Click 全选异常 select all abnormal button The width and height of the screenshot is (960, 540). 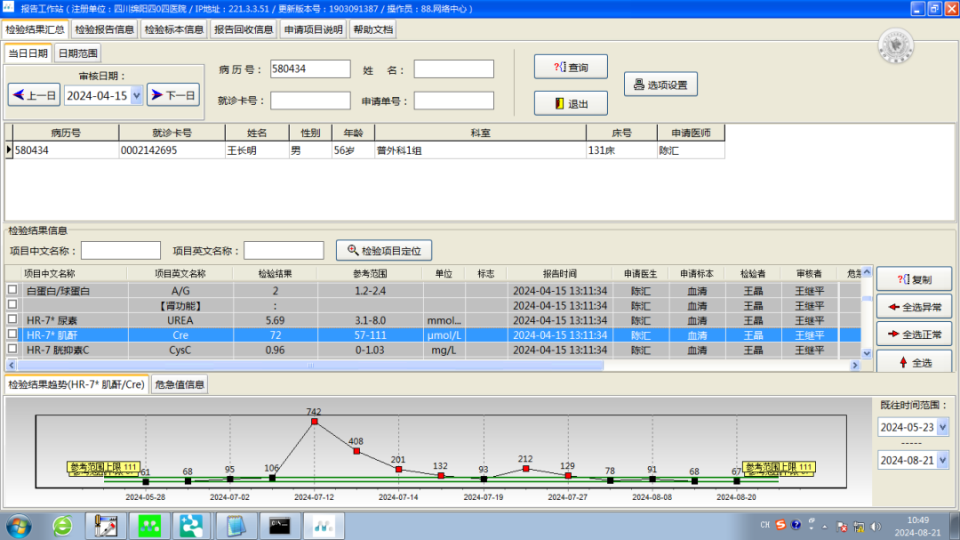tap(914, 307)
